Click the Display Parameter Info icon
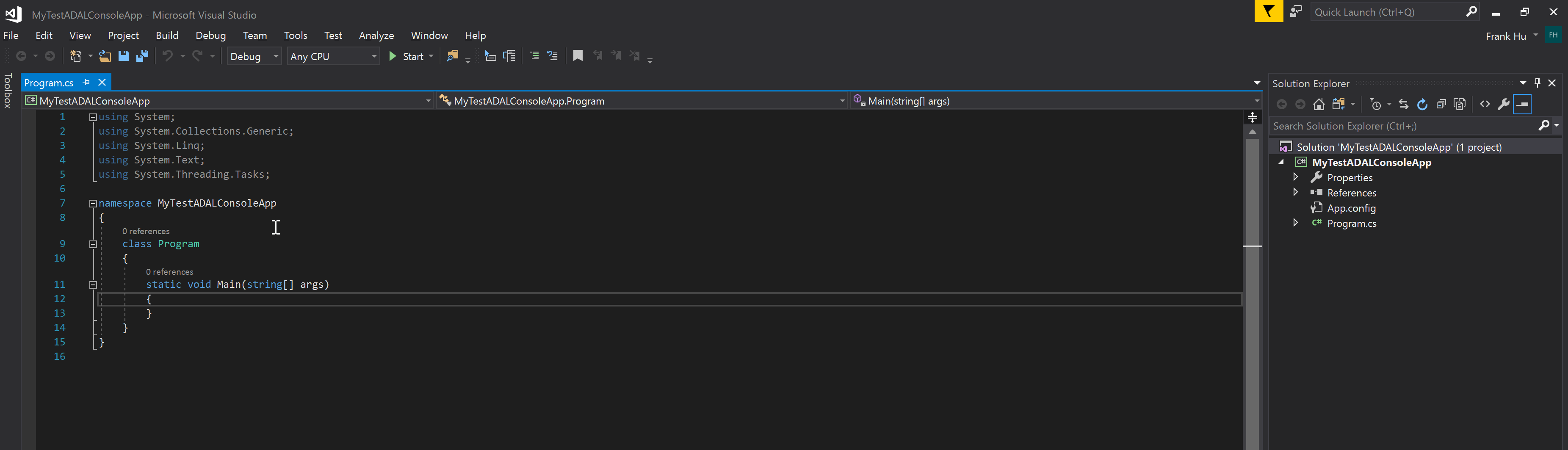This screenshot has height=450, width=1568. click(x=509, y=56)
